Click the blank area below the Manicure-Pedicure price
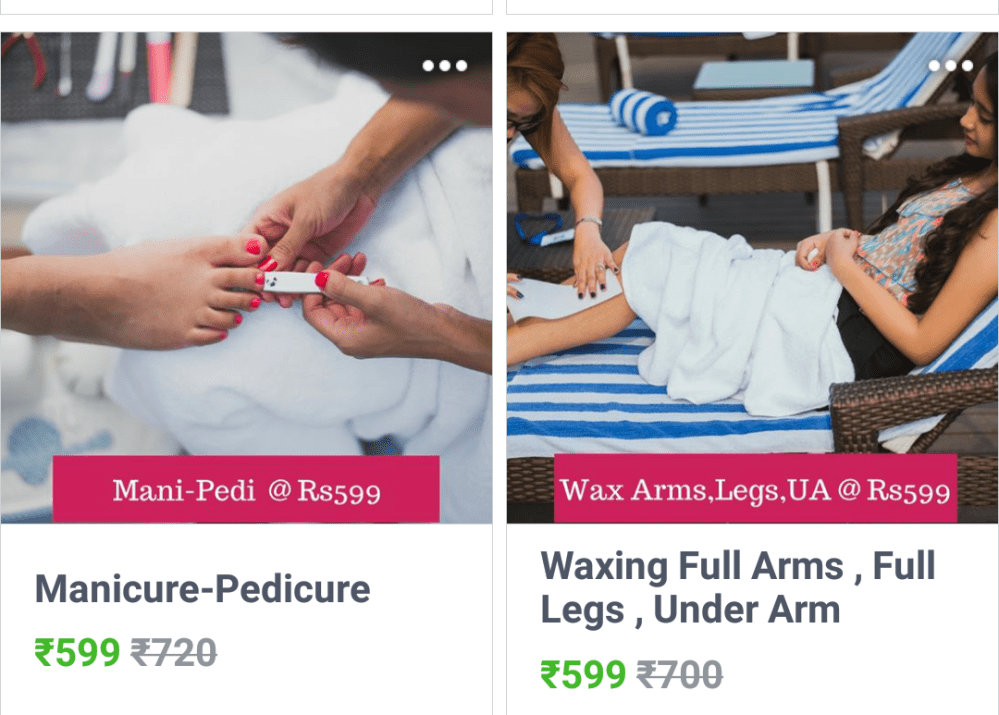999x715 pixels. pos(246,695)
